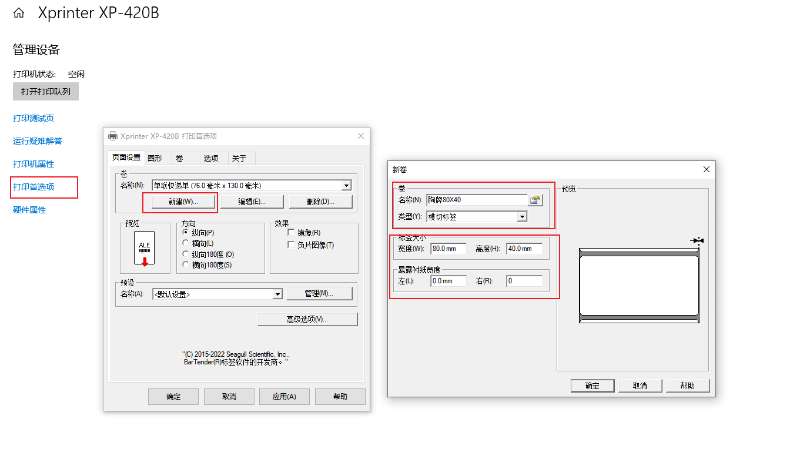
Task: Click the label preview image in new stock dialog
Action: (x=639, y=286)
